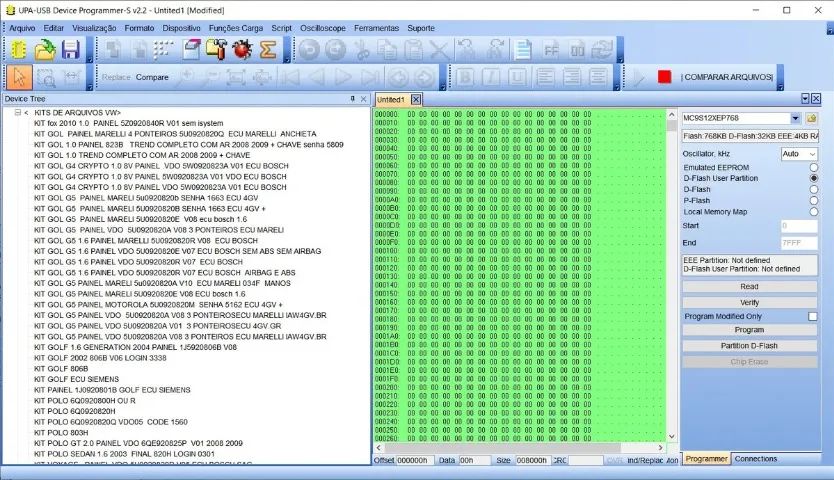Click the Start address field

[799, 226]
